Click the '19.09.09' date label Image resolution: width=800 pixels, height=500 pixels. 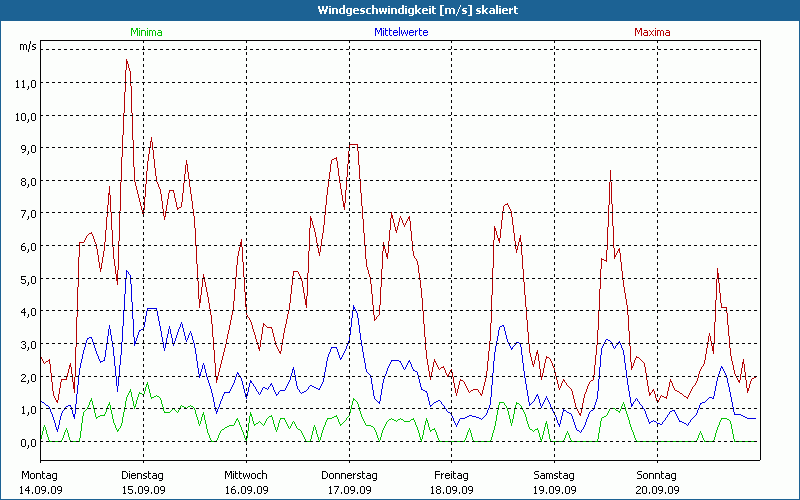pyautogui.click(x=555, y=490)
